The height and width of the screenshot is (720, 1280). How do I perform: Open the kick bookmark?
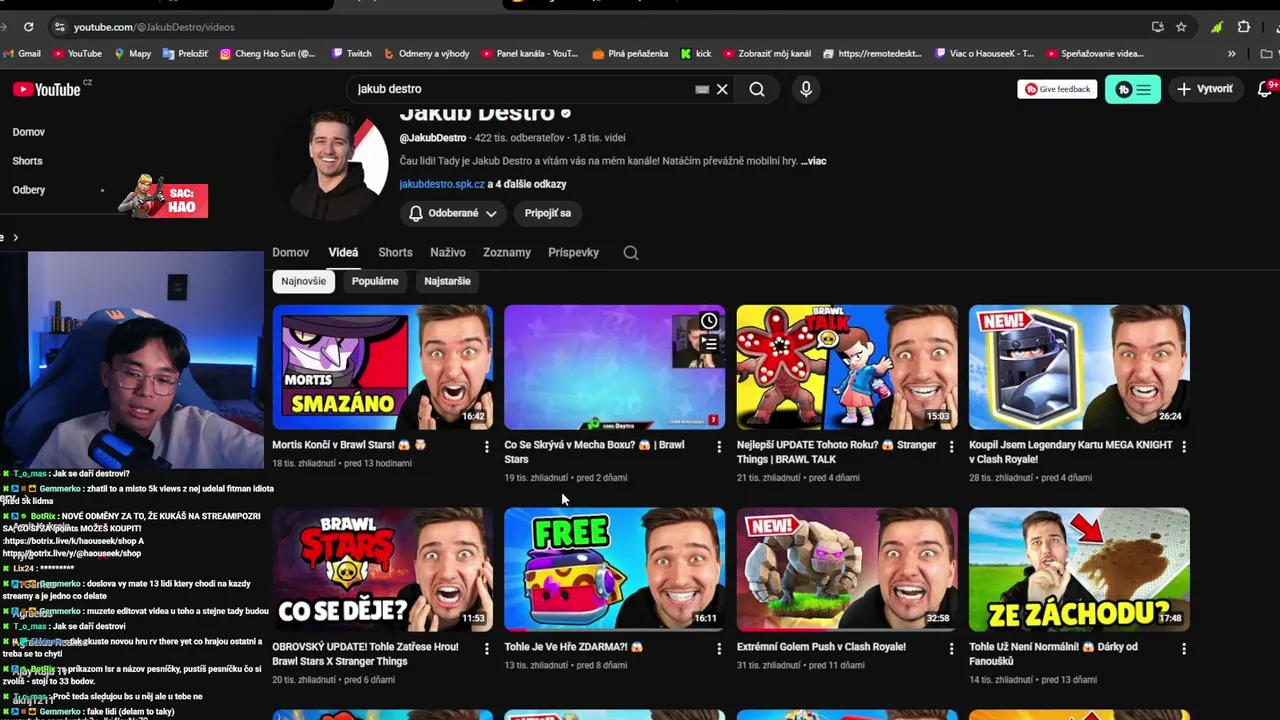pos(696,54)
